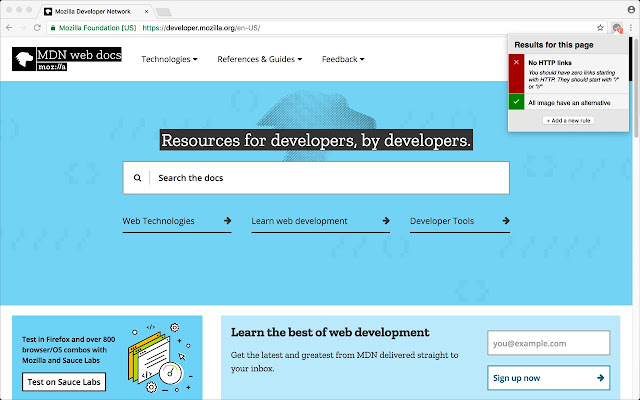Open the Chrome three-dot menu
Viewport: 640px width, 400px height.
tap(631, 28)
